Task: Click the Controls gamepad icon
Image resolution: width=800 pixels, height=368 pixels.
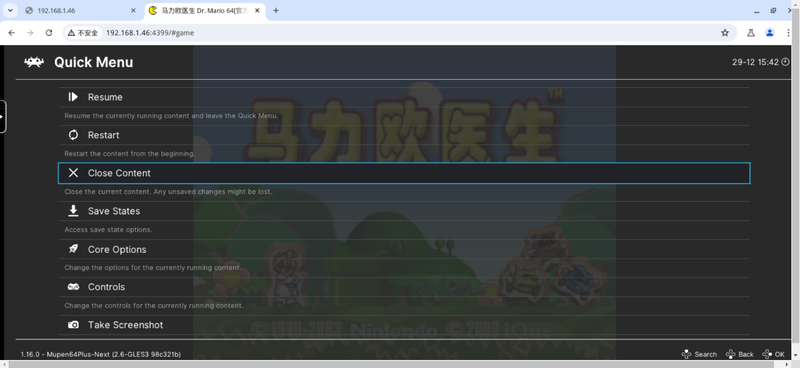Action: tap(73, 287)
